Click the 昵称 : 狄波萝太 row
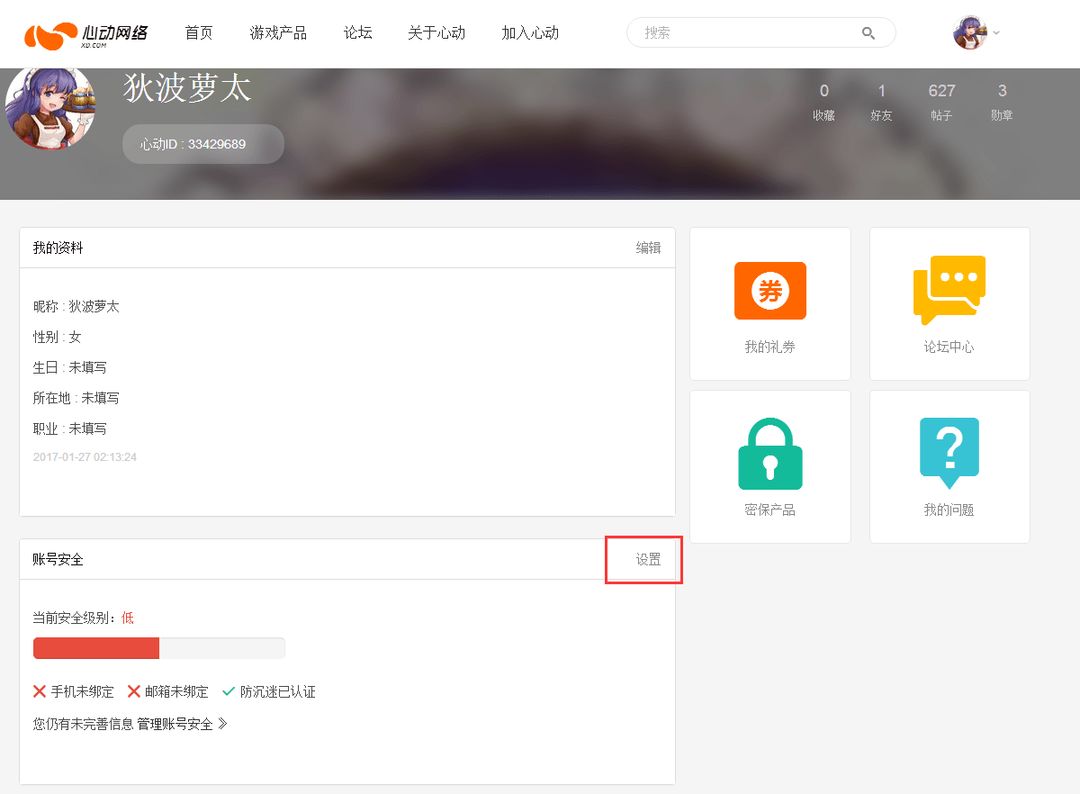This screenshot has width=1080, height=794. pyautogui.click(x=76, y=306)
